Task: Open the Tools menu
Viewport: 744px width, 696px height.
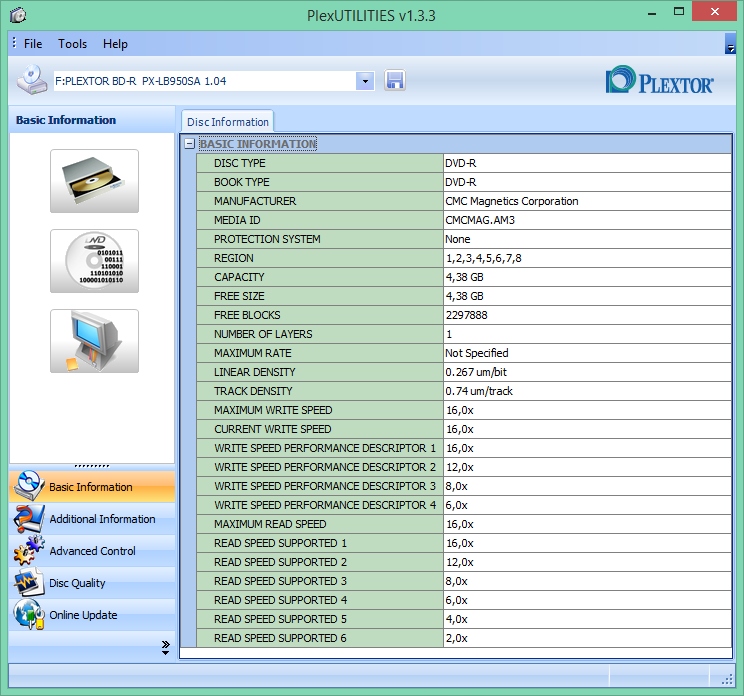Action: tap(72, 44)
